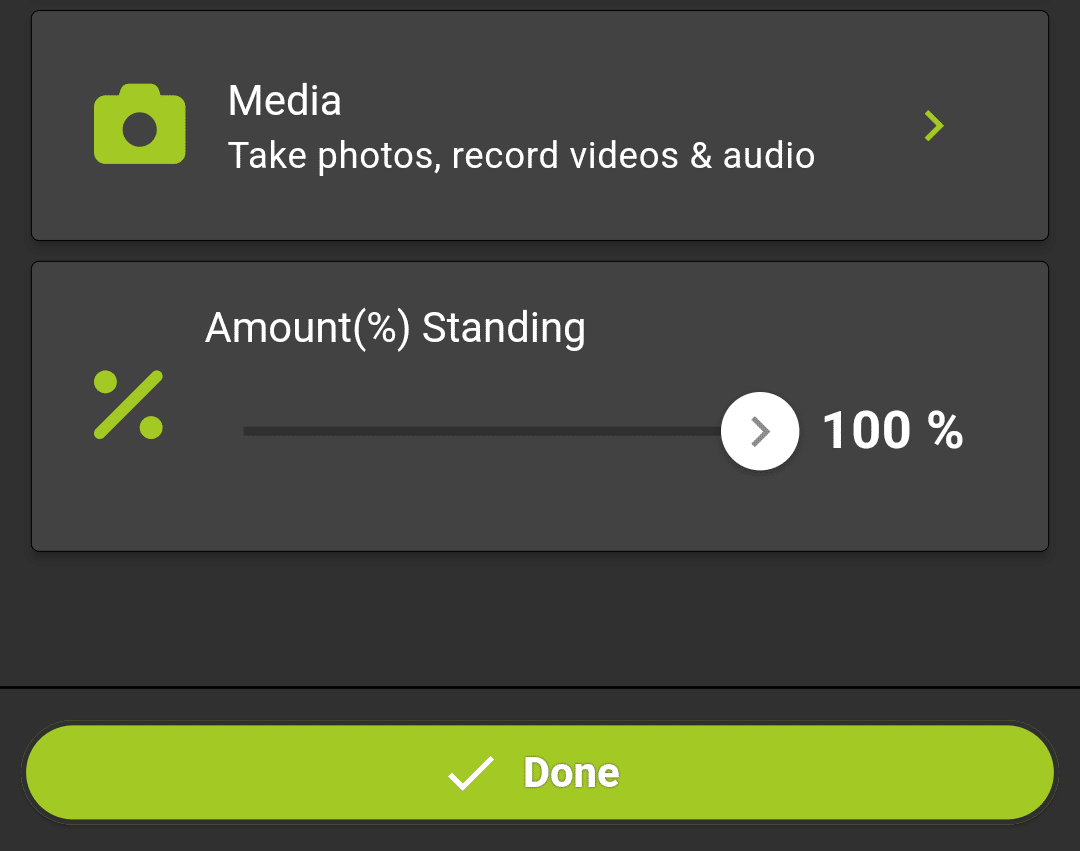Click the far left of slider track
1080x851 pixels.
pos(248,431)
